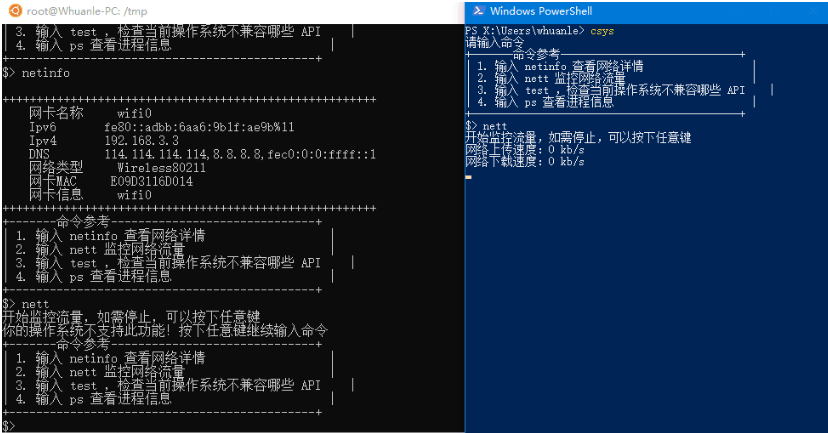Click the 网络下载速度 line in PowerShell

(525, 162)
